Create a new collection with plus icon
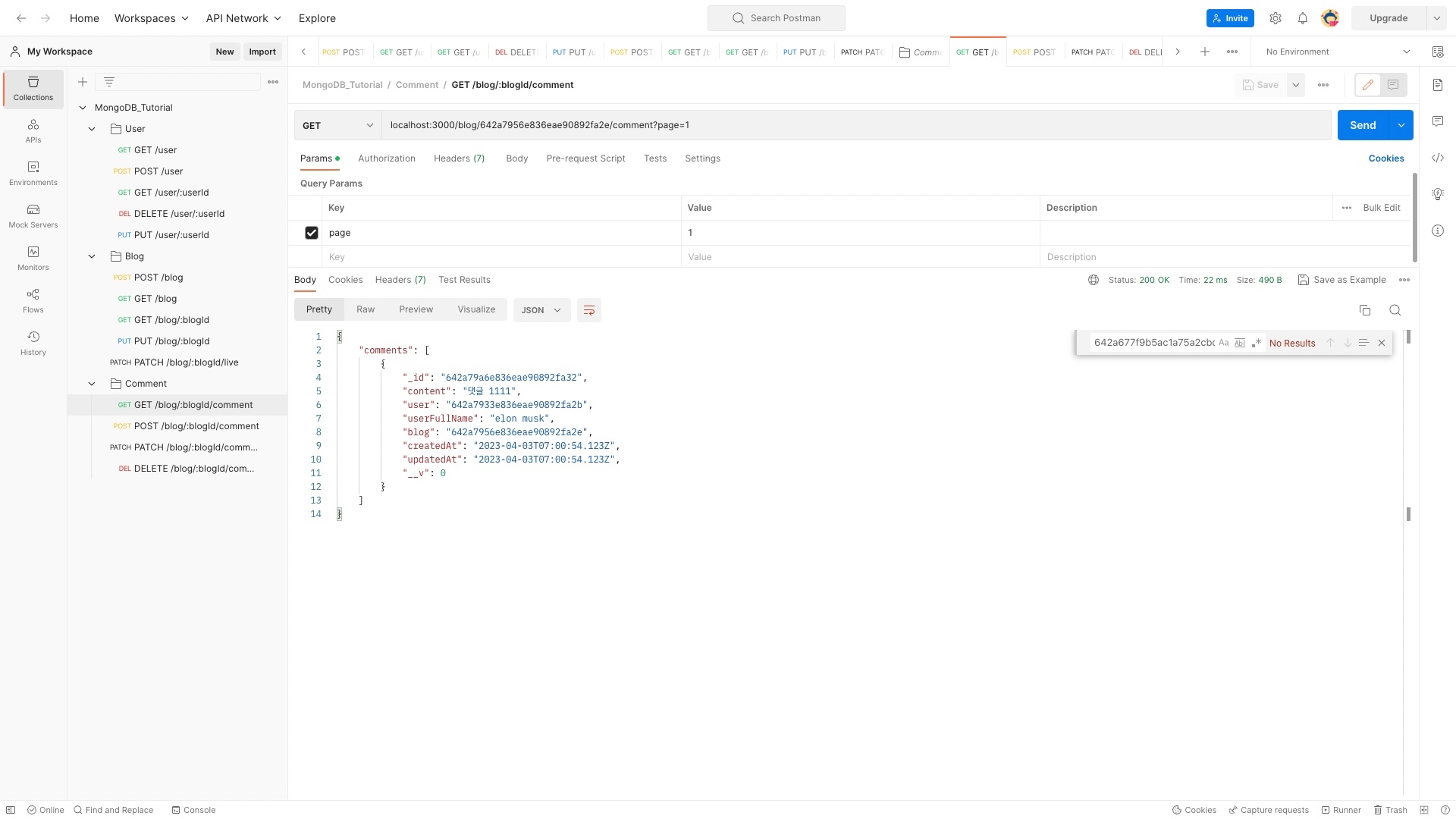 pos(83,82)
